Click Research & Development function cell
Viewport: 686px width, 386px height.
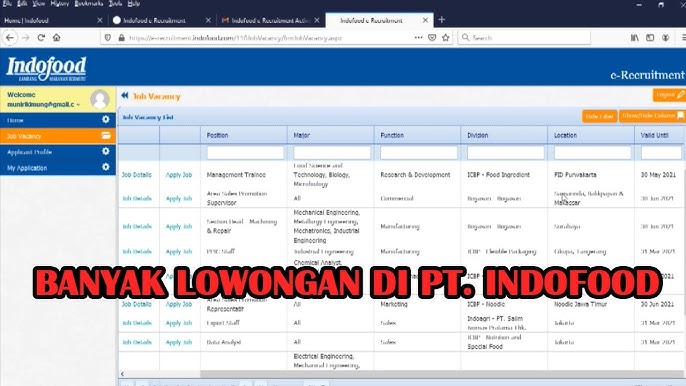click(x=415, y=175)
